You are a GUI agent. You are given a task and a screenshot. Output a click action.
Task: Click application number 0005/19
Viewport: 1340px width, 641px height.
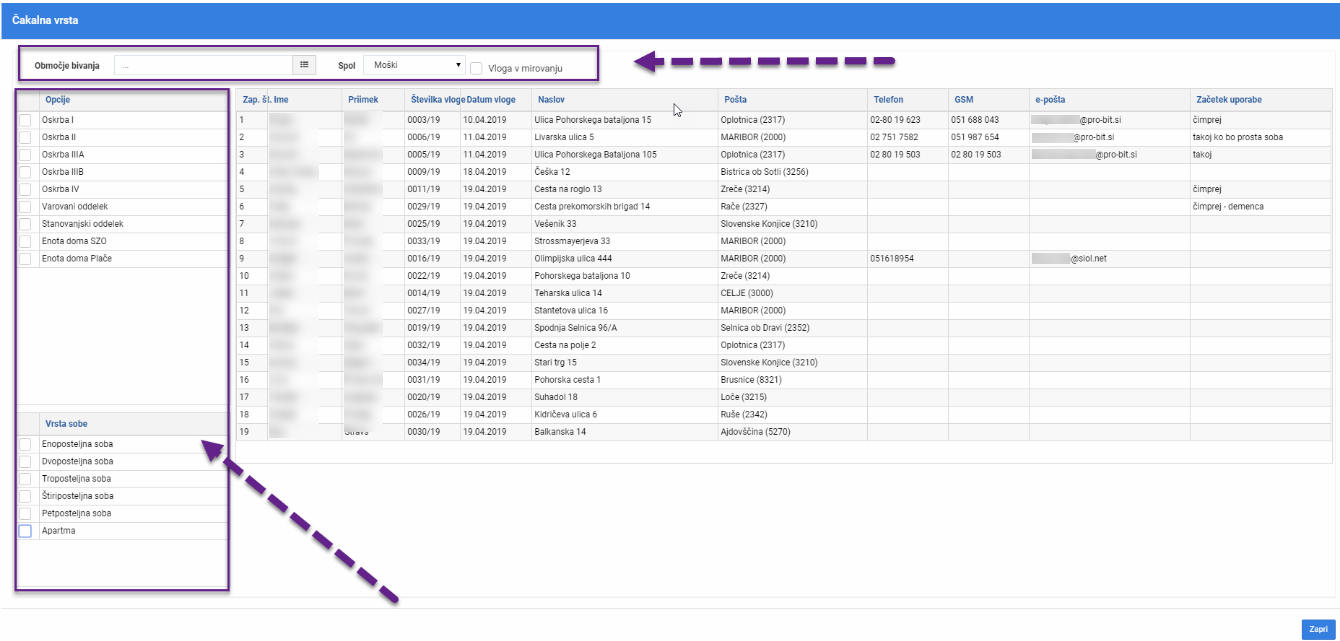(x=423, y=155)
